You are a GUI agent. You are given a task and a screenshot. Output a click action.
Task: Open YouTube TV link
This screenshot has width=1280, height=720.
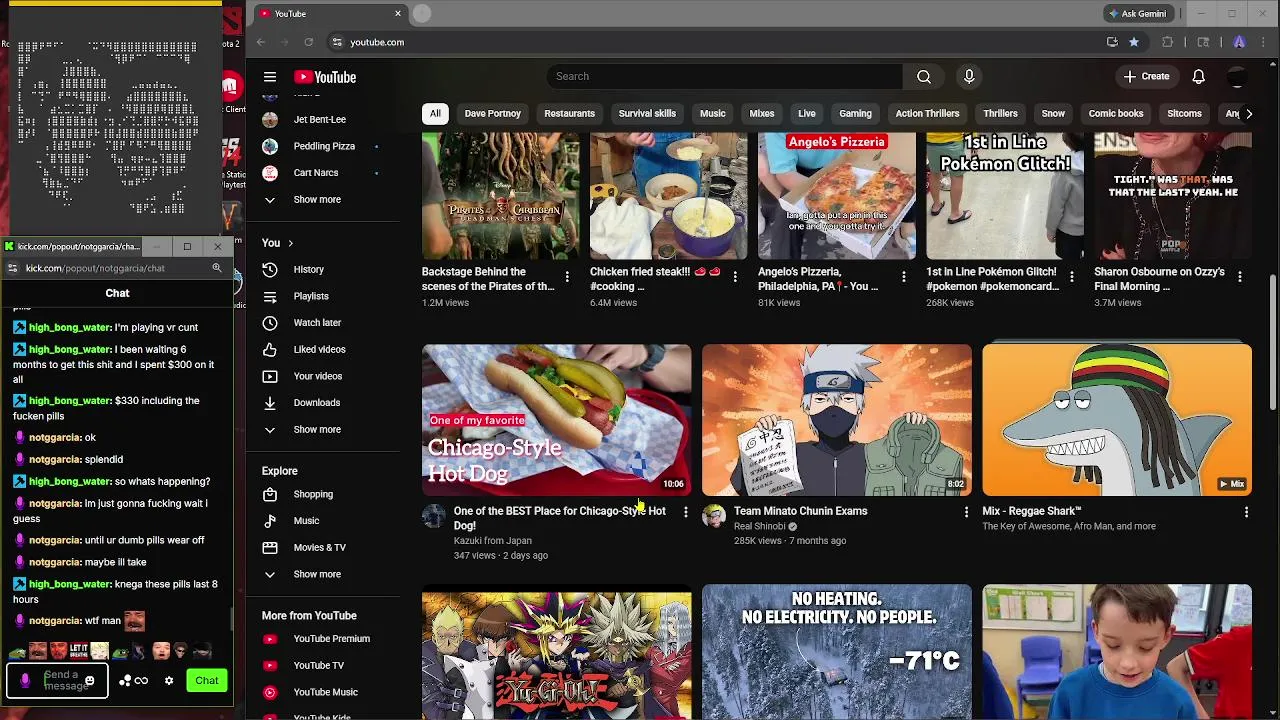(318, 665)
